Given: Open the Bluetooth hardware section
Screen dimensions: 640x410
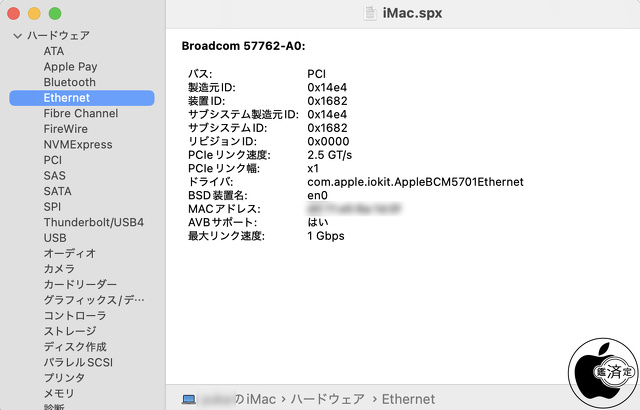Looking at the screenshot, I should coord(70,82).
